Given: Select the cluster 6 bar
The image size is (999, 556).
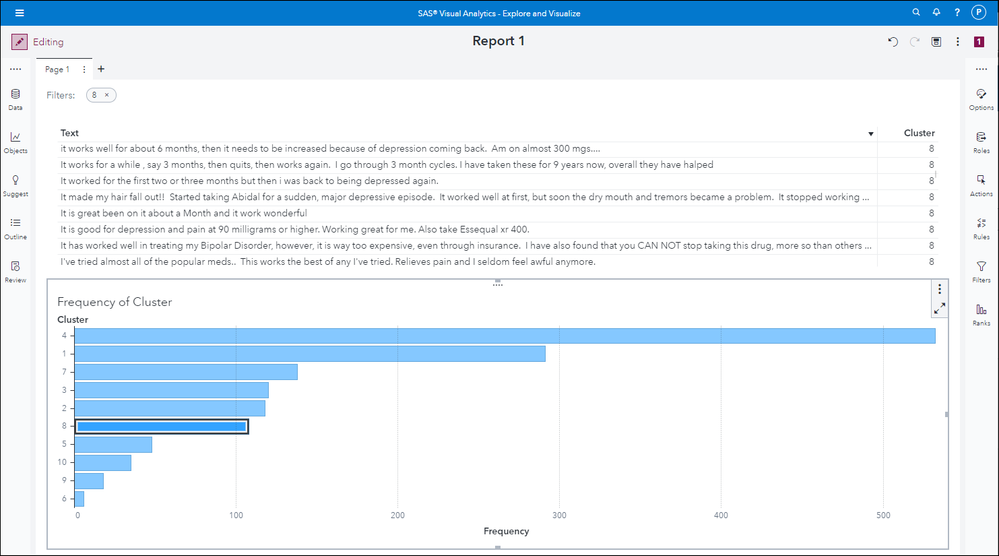Looking at the screenshot, I should [x=79, y=499].
